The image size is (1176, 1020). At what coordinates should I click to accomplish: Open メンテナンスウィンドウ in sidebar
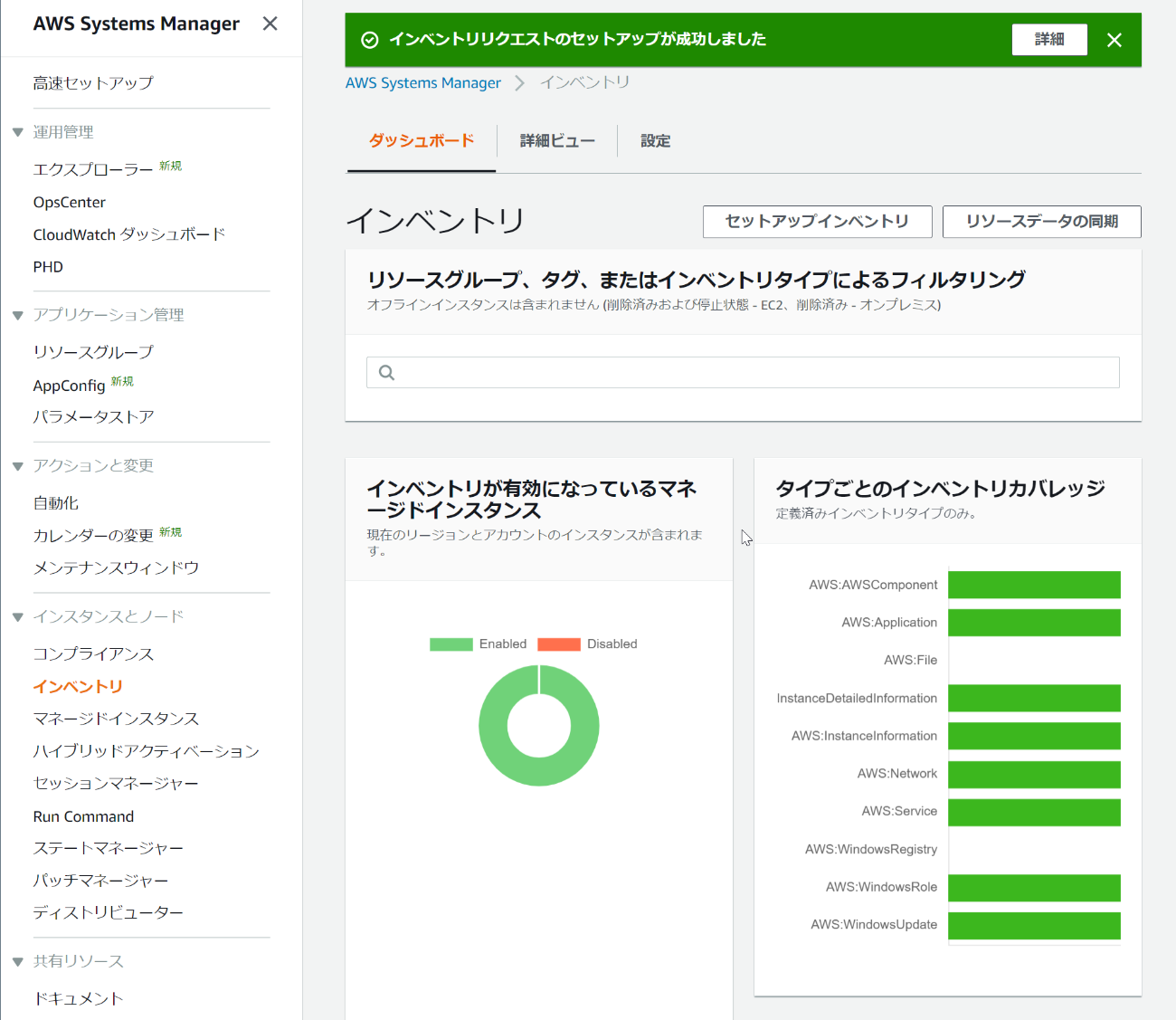click(x=116, y=568)
